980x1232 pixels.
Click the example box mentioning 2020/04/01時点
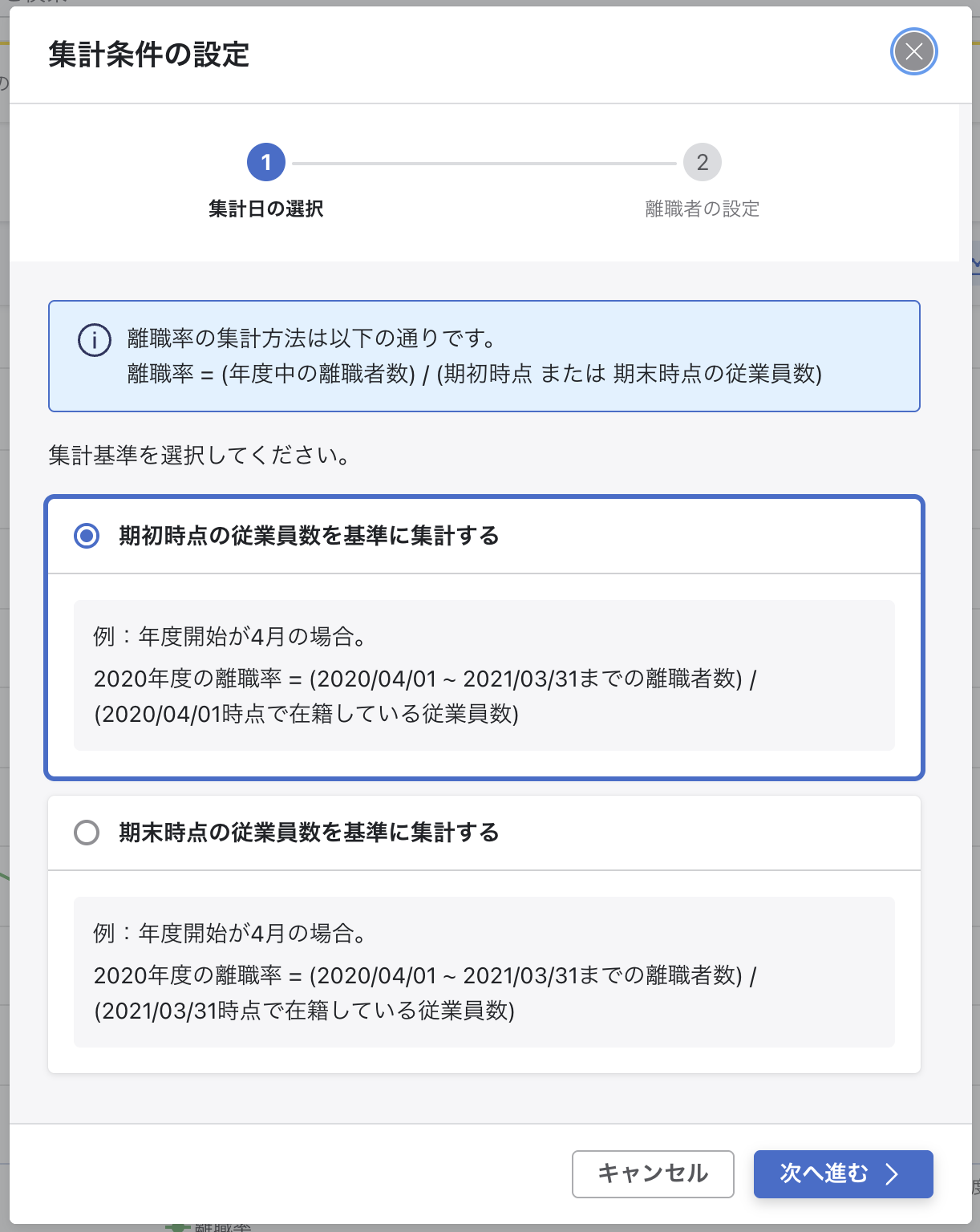click(484, 675)
